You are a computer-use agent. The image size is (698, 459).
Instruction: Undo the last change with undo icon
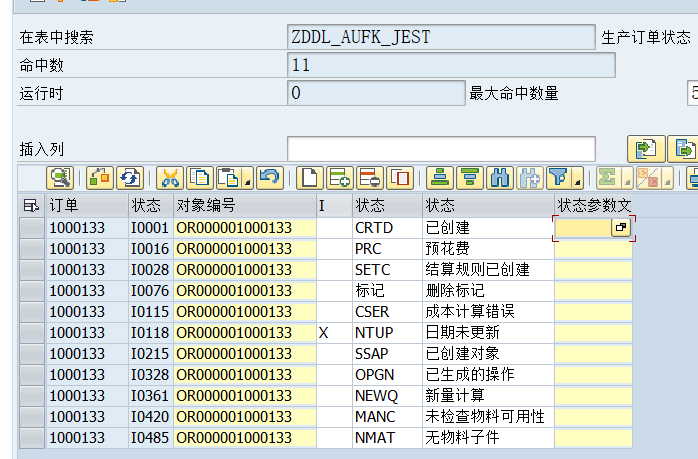270,179
